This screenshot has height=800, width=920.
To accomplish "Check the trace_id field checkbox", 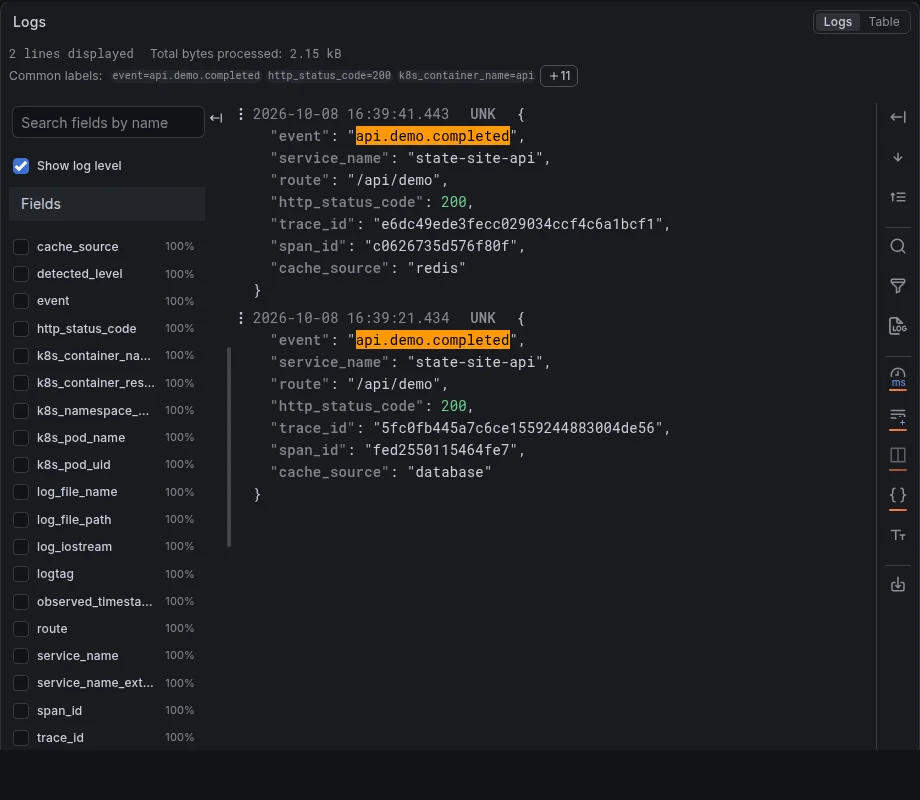I will 21,738.
